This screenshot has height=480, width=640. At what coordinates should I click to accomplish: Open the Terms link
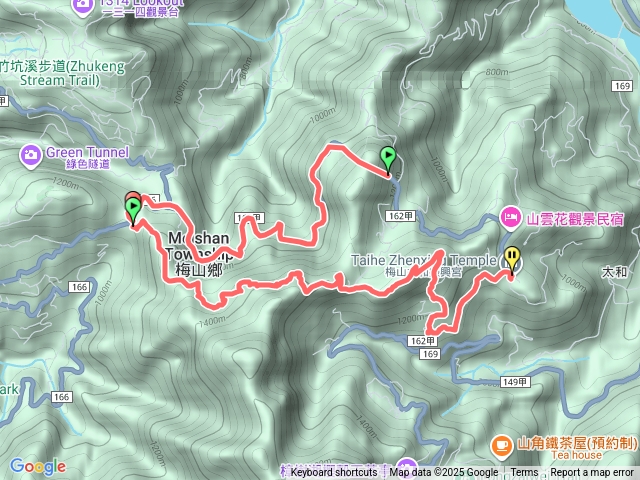pos(524,472)
